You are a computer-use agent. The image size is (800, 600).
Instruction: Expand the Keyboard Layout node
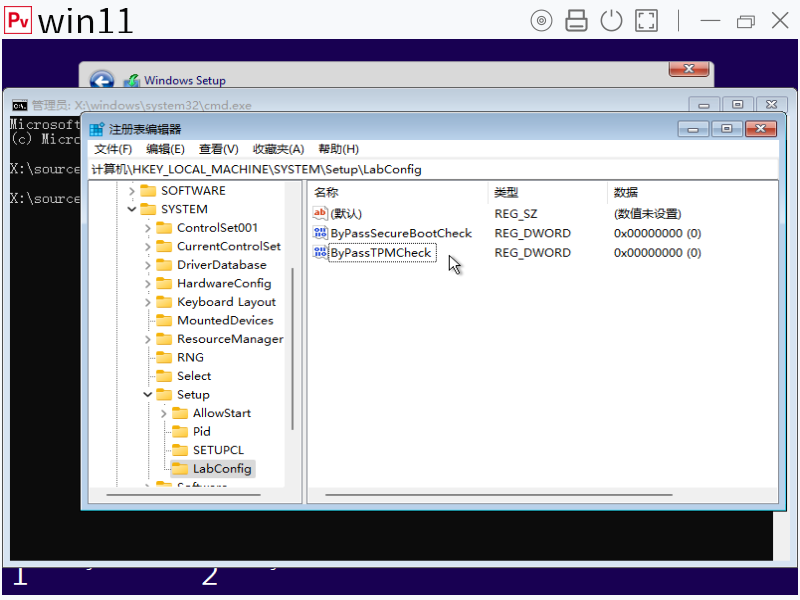click(147, 302)
